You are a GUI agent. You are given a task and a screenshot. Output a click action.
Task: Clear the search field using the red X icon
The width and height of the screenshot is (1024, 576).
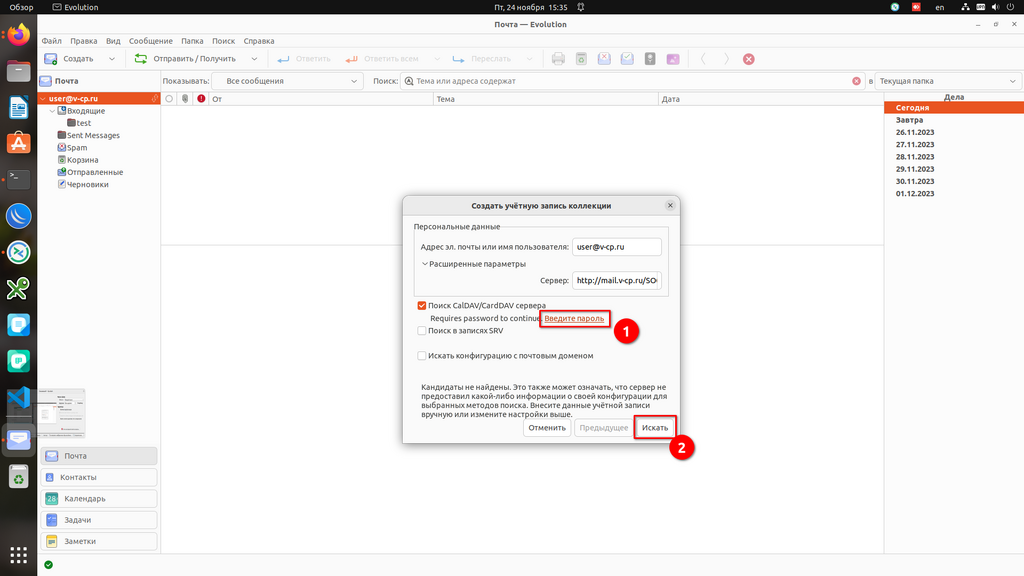click(x=856, y=81)
